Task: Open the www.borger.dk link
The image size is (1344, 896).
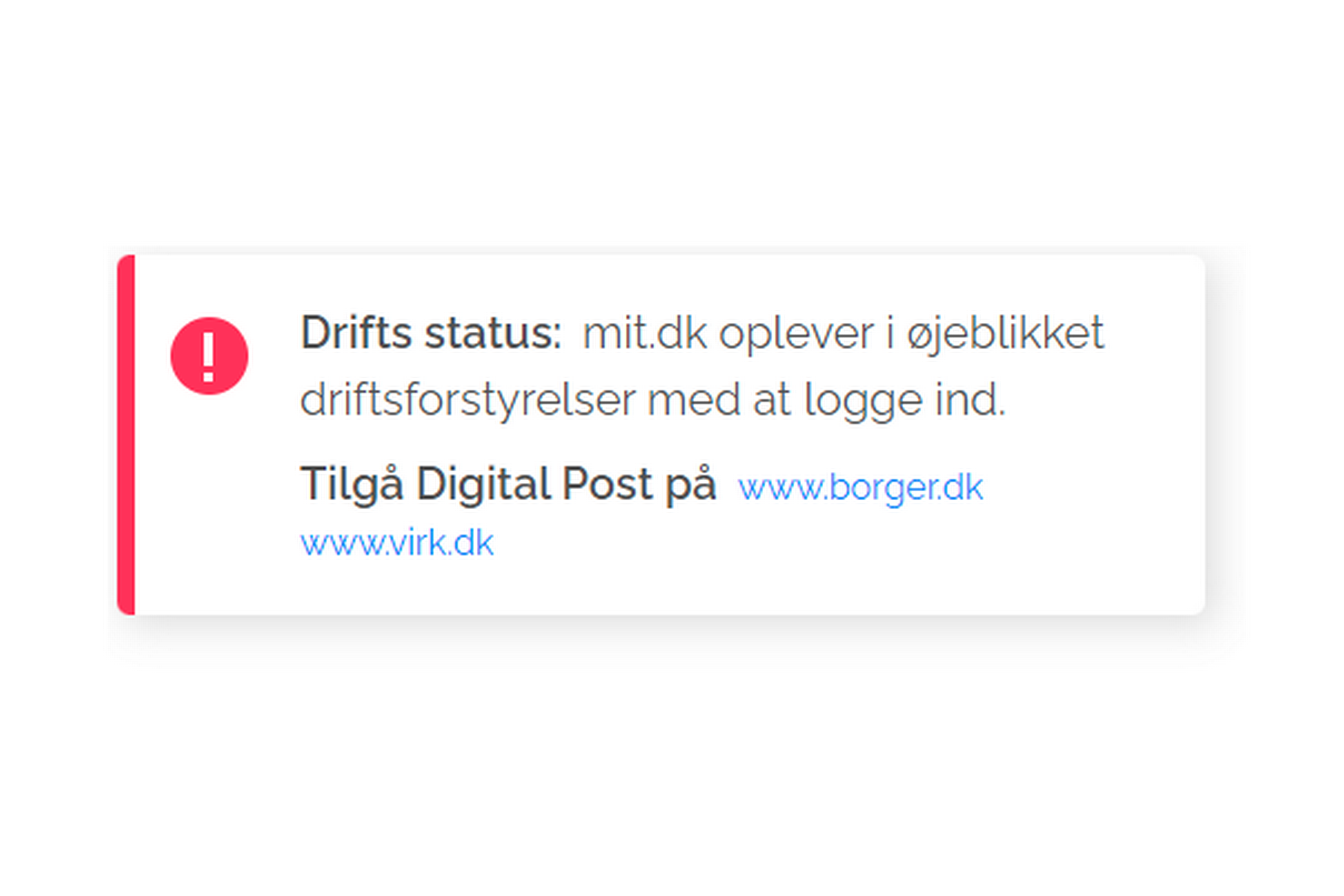Action: [x=860, y=488]
